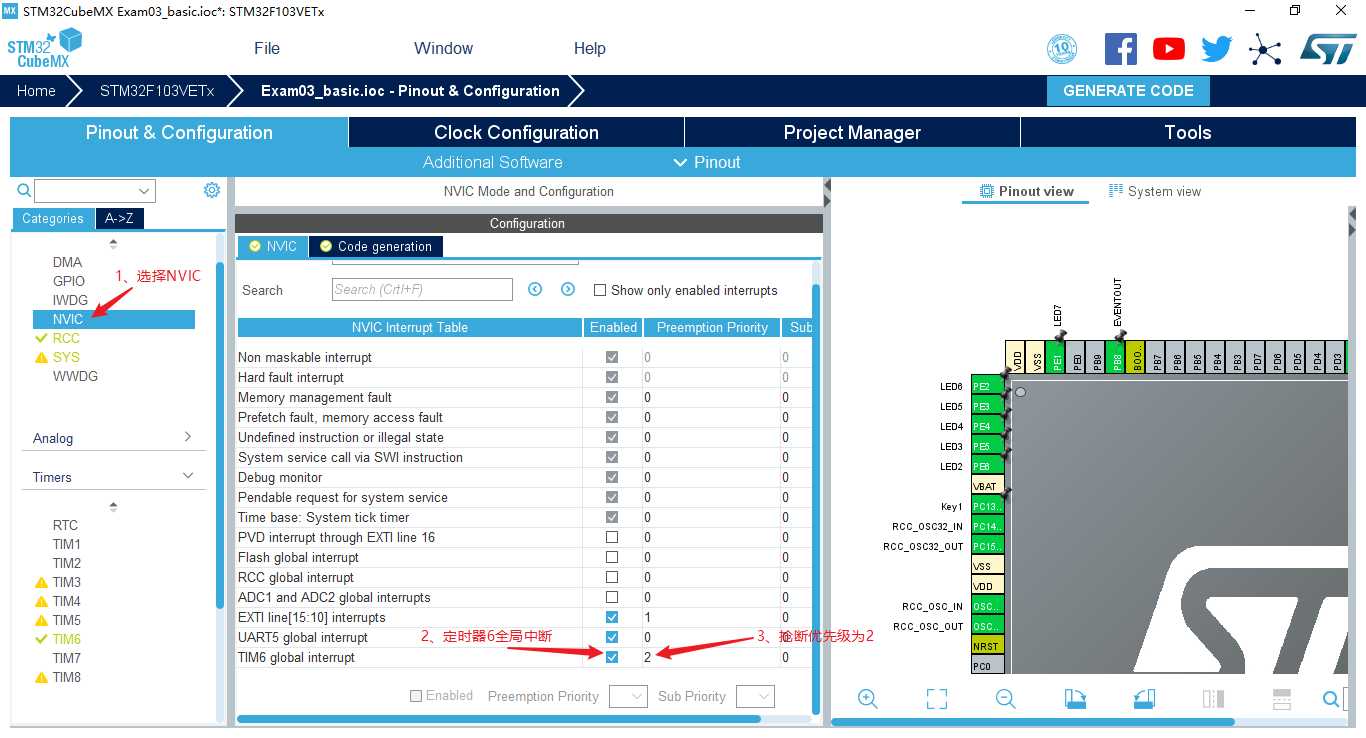1366x738 pixels.
Task: Disable the TIM6 global interrupt checkbox
Action: tap(612, 657)
